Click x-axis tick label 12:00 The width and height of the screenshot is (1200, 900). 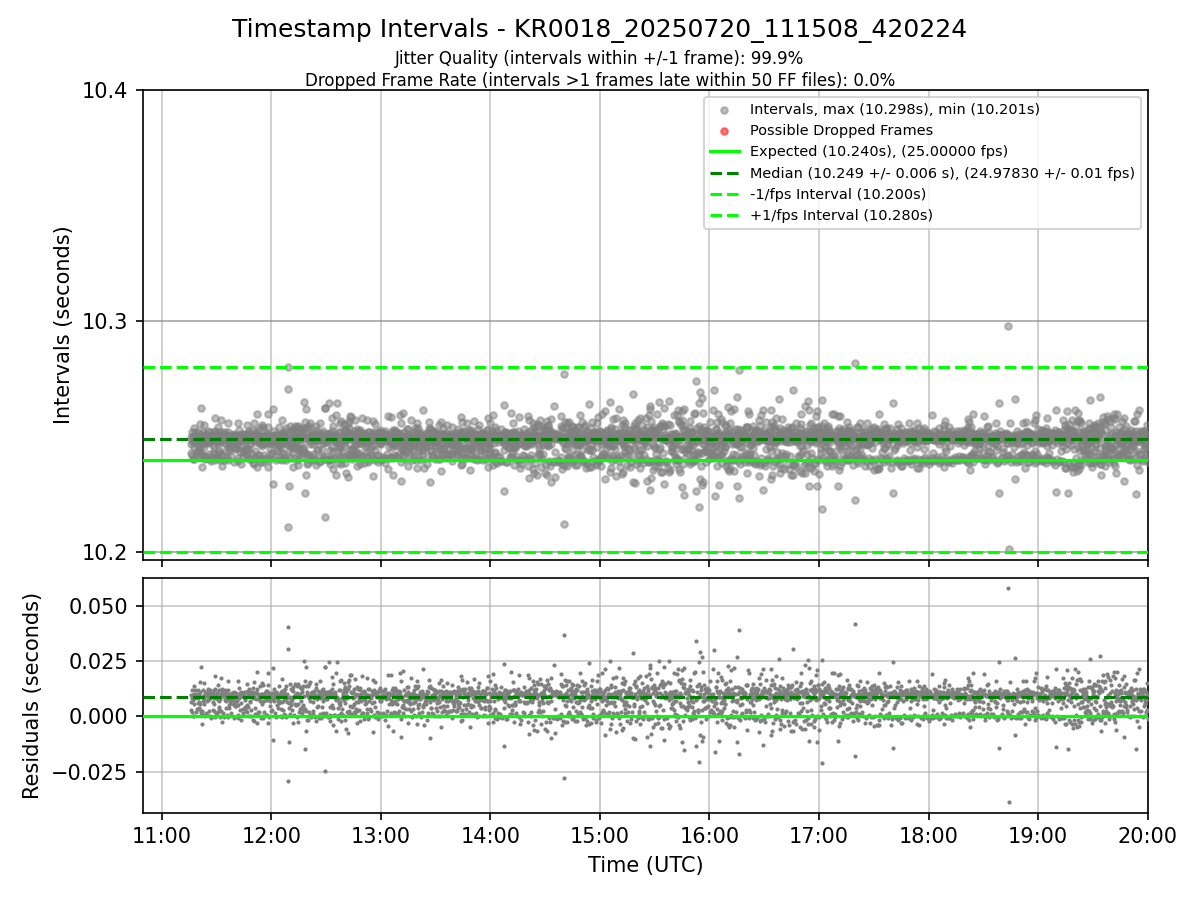(271, 835)
